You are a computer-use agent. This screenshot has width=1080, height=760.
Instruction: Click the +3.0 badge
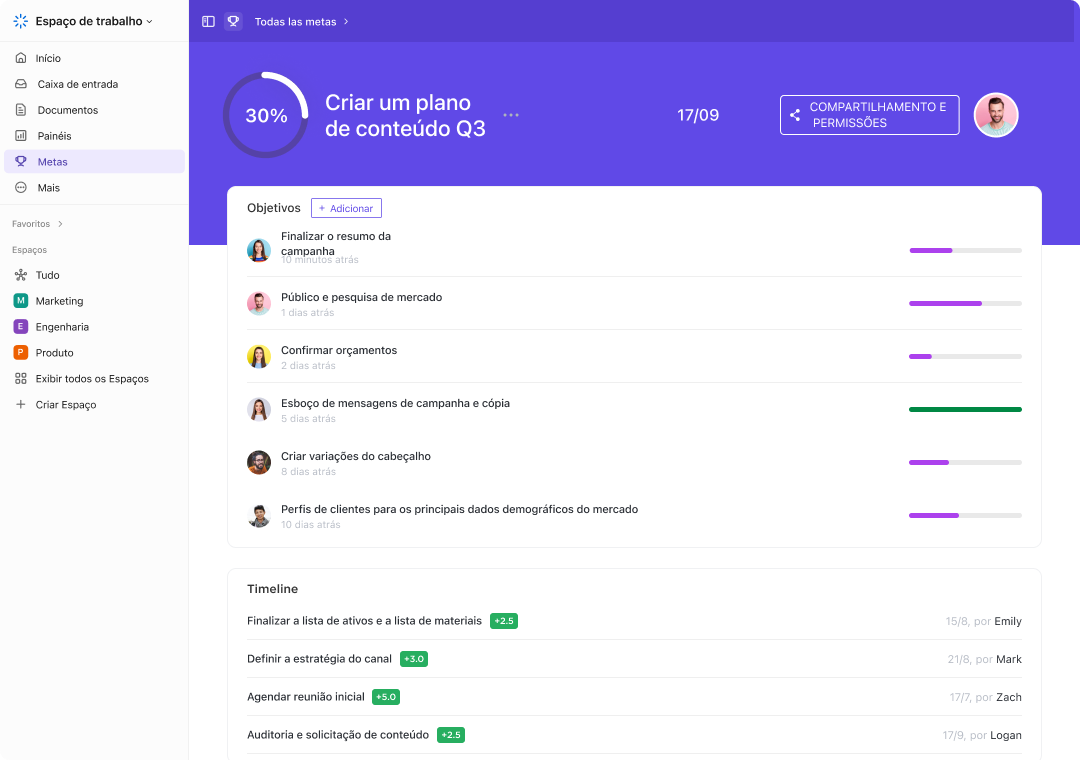pyautogui.click(x=414, y=659)
